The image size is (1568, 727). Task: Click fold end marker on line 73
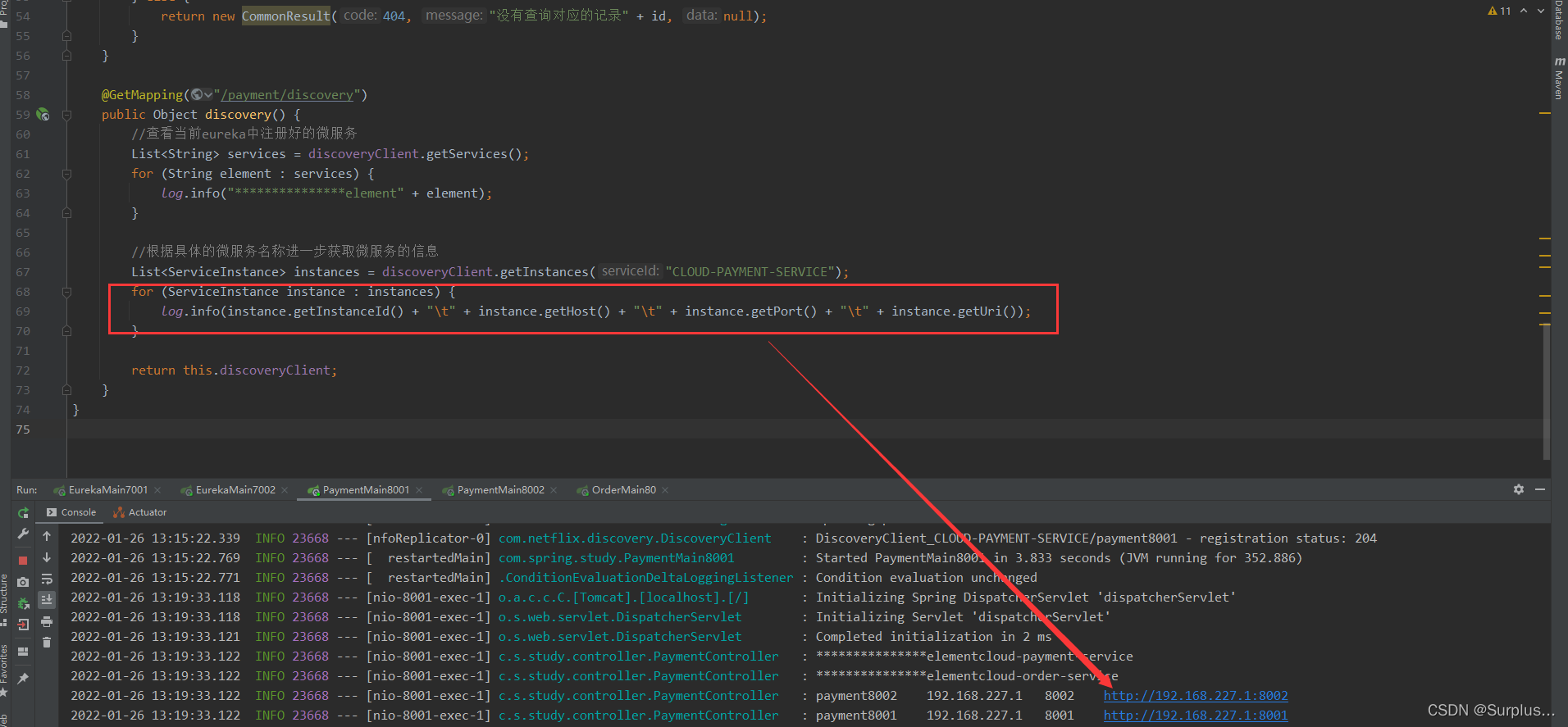(x=67, y=390)
